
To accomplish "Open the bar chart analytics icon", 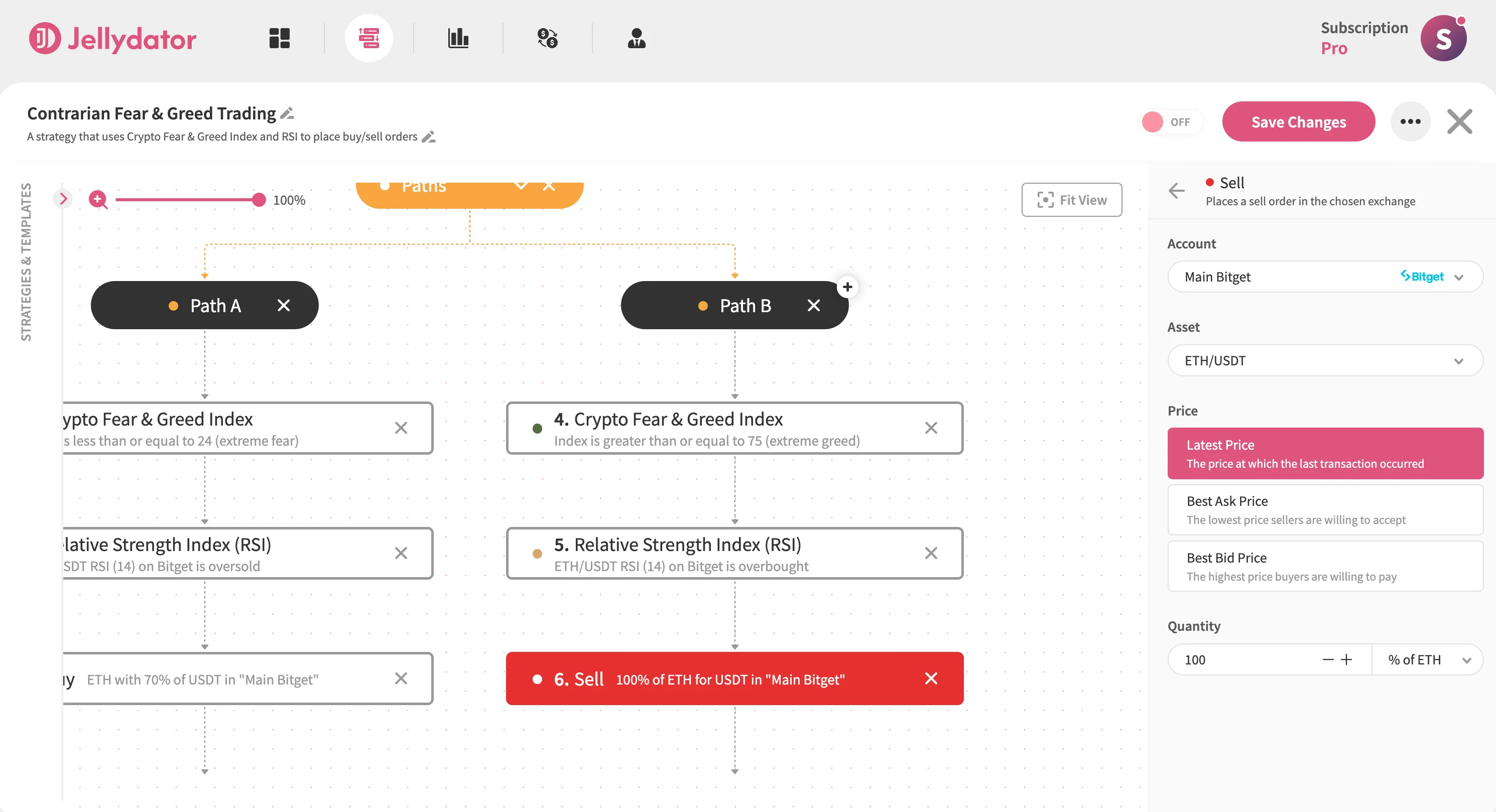I will tap(458, 38).
